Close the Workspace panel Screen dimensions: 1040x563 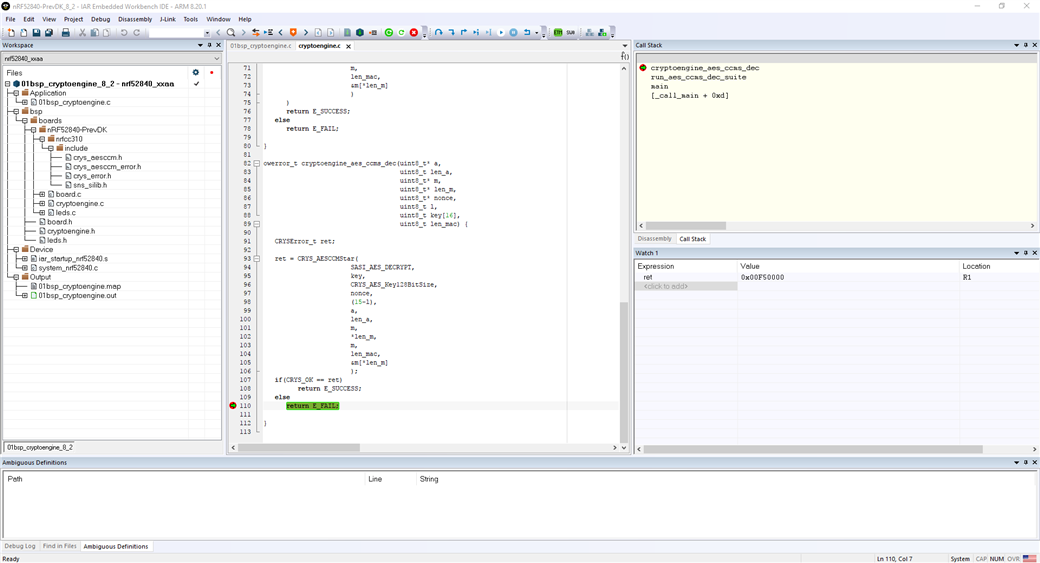[x=218, y=45]
